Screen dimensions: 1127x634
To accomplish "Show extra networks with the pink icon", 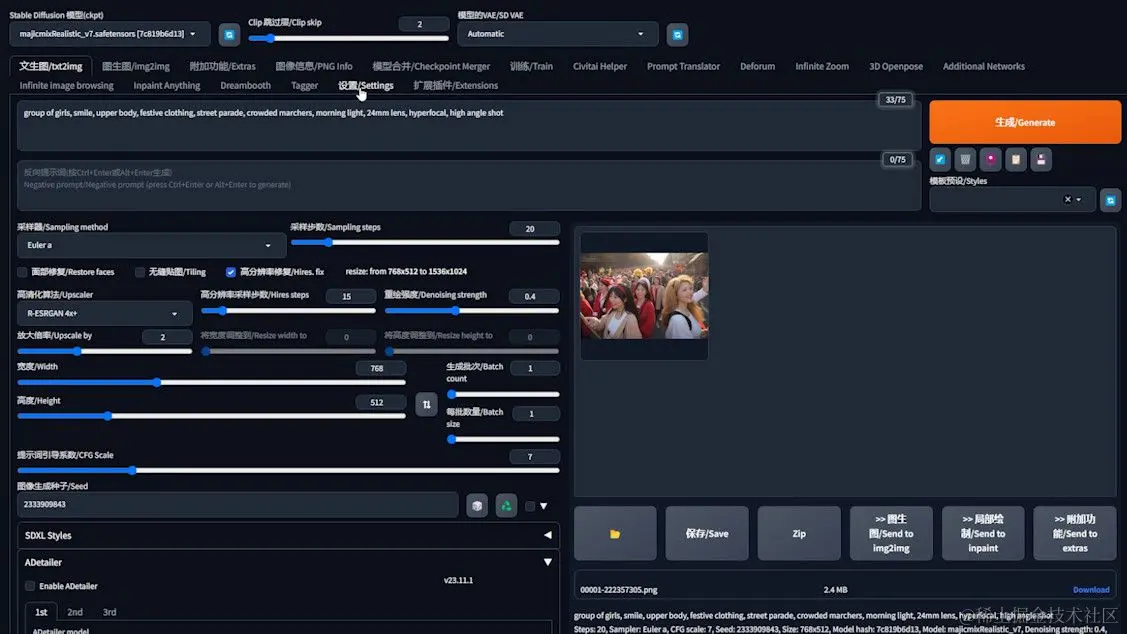I will 990,160.
